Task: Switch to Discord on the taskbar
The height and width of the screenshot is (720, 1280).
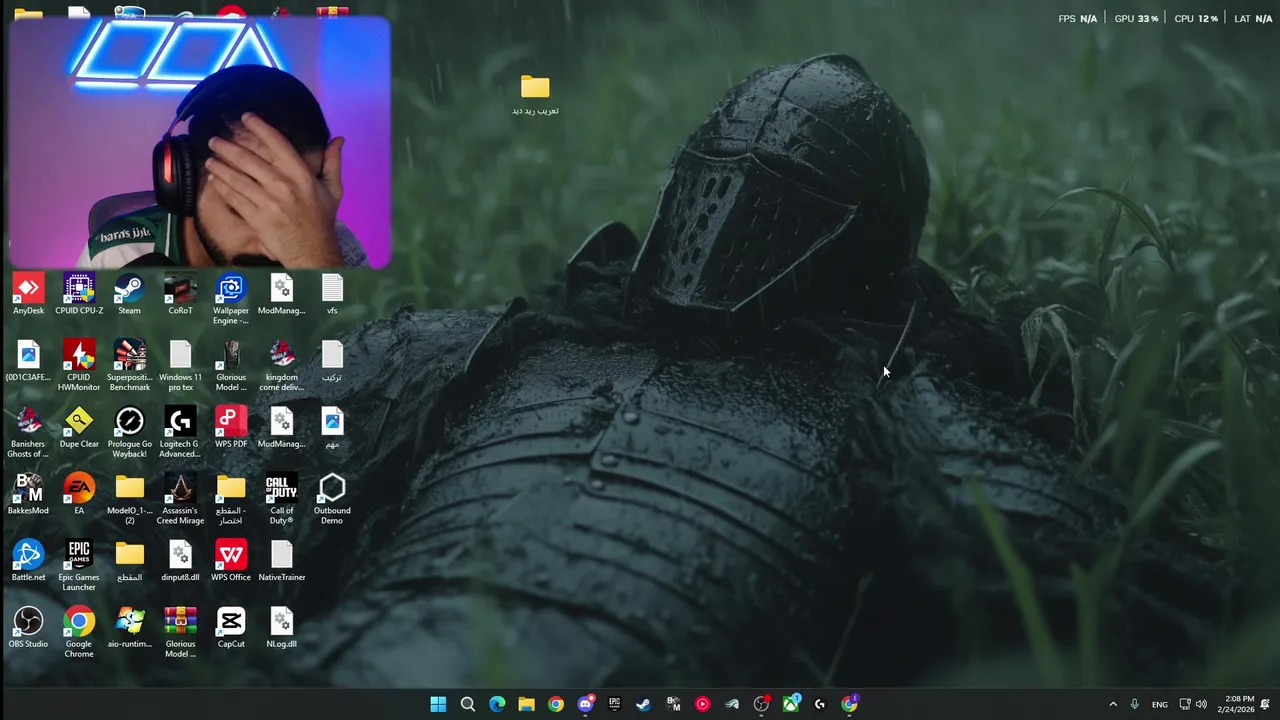Action: click(585, 704)
